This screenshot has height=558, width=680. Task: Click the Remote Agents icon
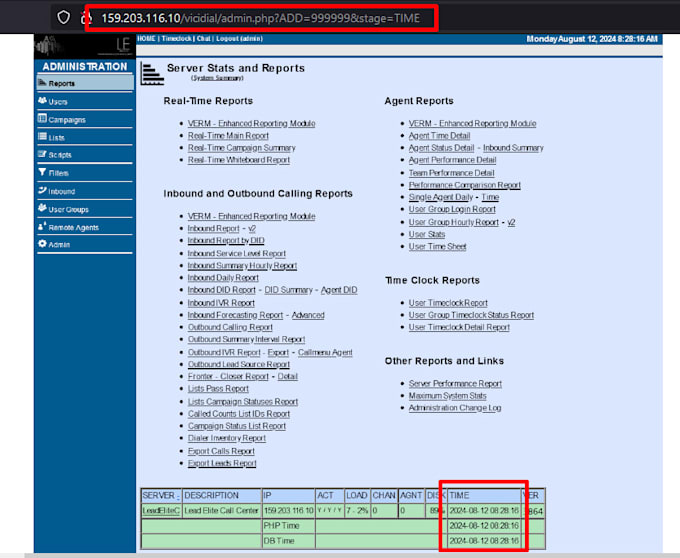pos(42,226)
